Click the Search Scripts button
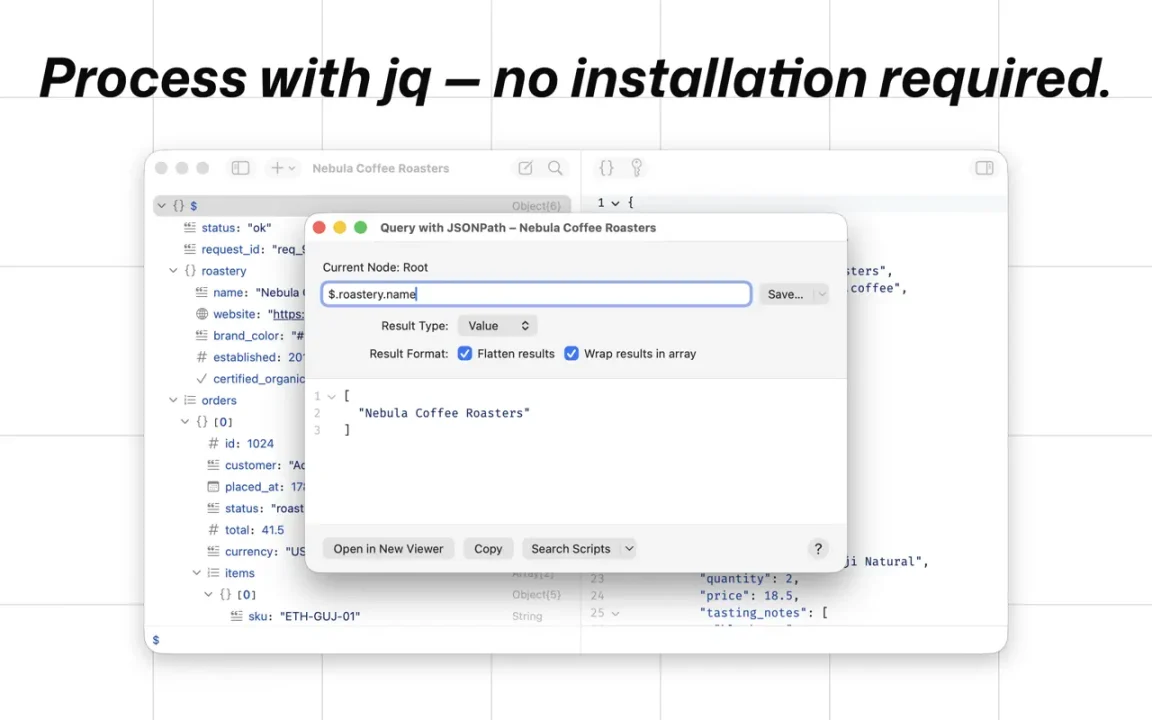Viewport: 1152px width, 720px height. 571,549
